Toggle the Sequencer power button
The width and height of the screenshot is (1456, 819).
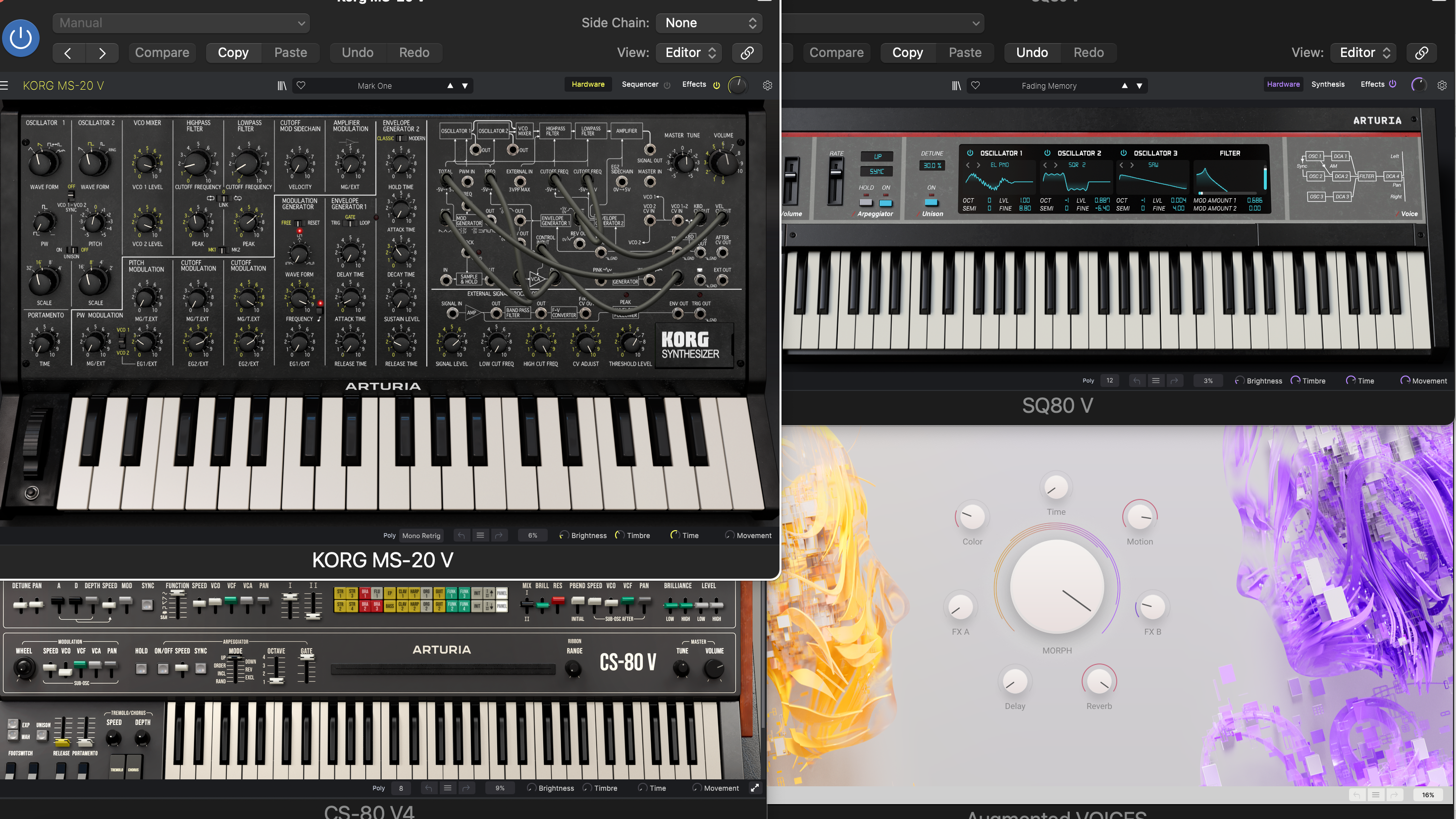click(x=667, y=85)
